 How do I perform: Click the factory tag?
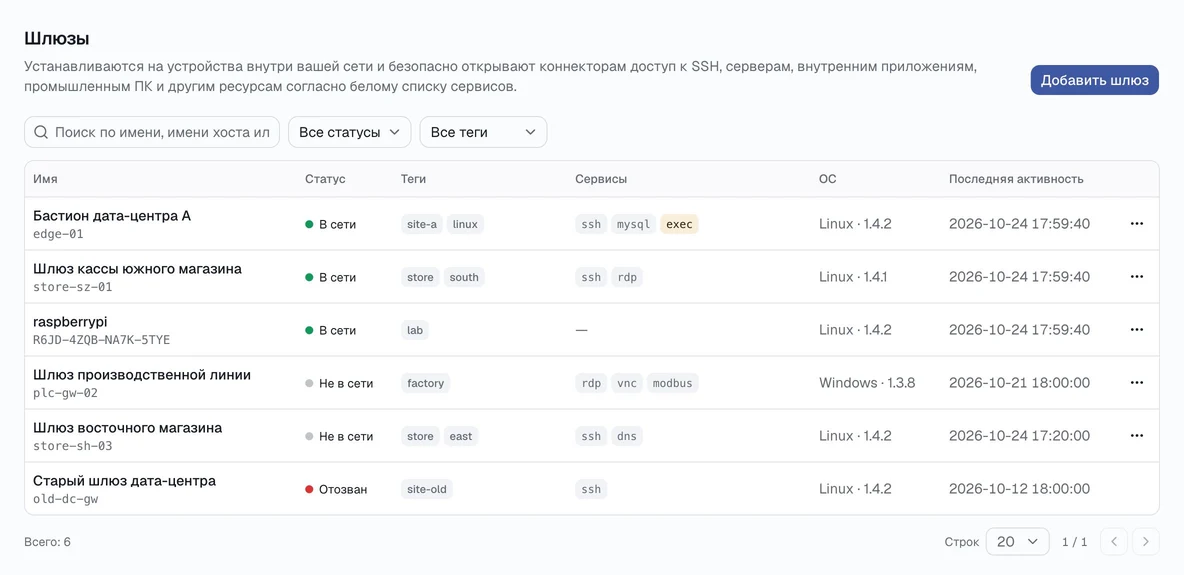point(426,383)
